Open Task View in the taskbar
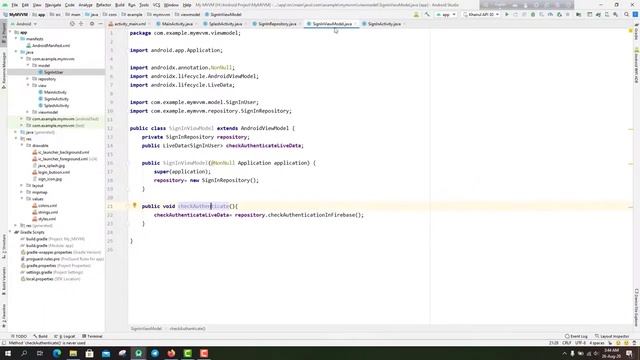The image size is (640, 360). pos(40,353)
